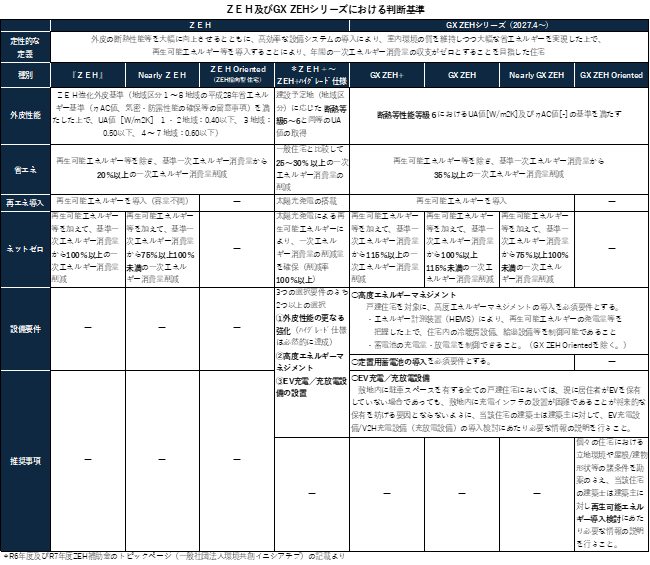Click the 再エネ導入 row label
The image size is (650, 565).
(25, 203)
